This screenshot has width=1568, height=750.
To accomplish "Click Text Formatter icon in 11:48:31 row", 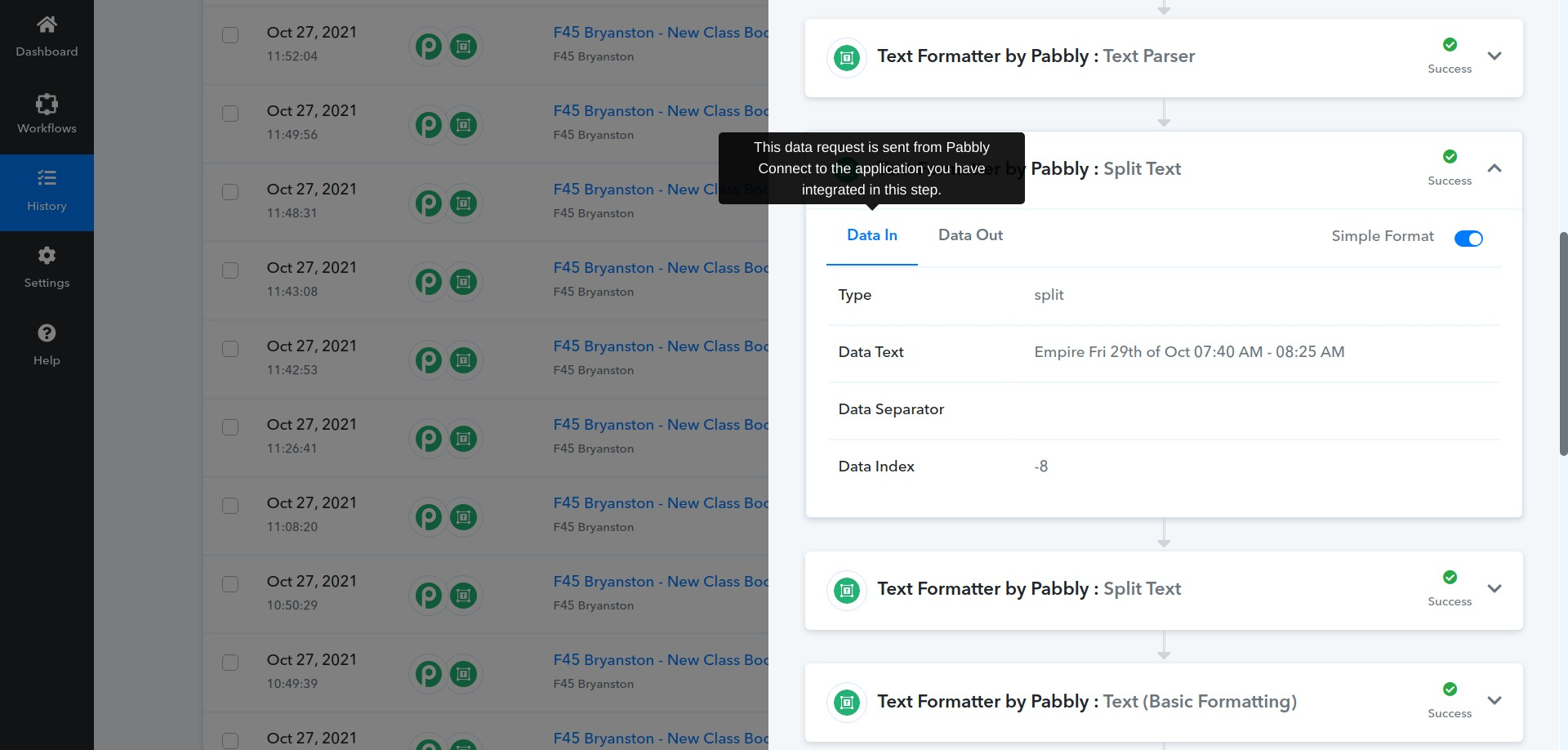I will [463, 203].
